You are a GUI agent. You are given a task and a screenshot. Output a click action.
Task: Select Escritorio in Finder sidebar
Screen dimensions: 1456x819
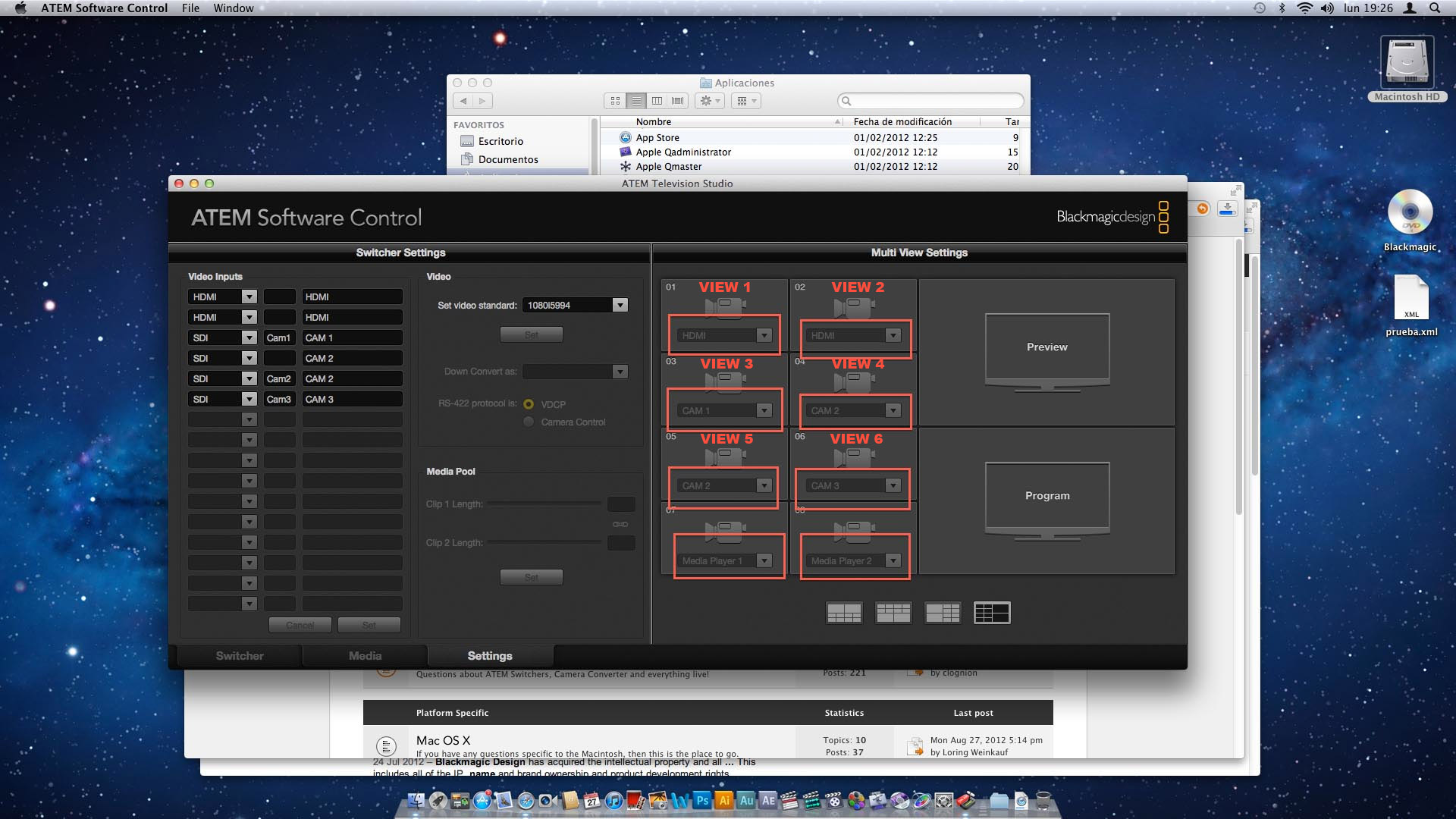pos(500,141)
